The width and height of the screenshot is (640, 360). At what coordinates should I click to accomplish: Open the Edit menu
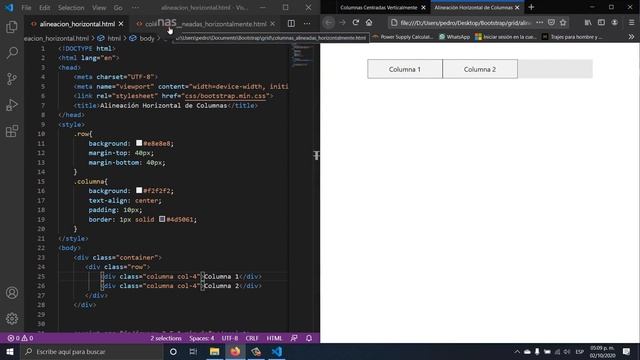click(44, 8)
